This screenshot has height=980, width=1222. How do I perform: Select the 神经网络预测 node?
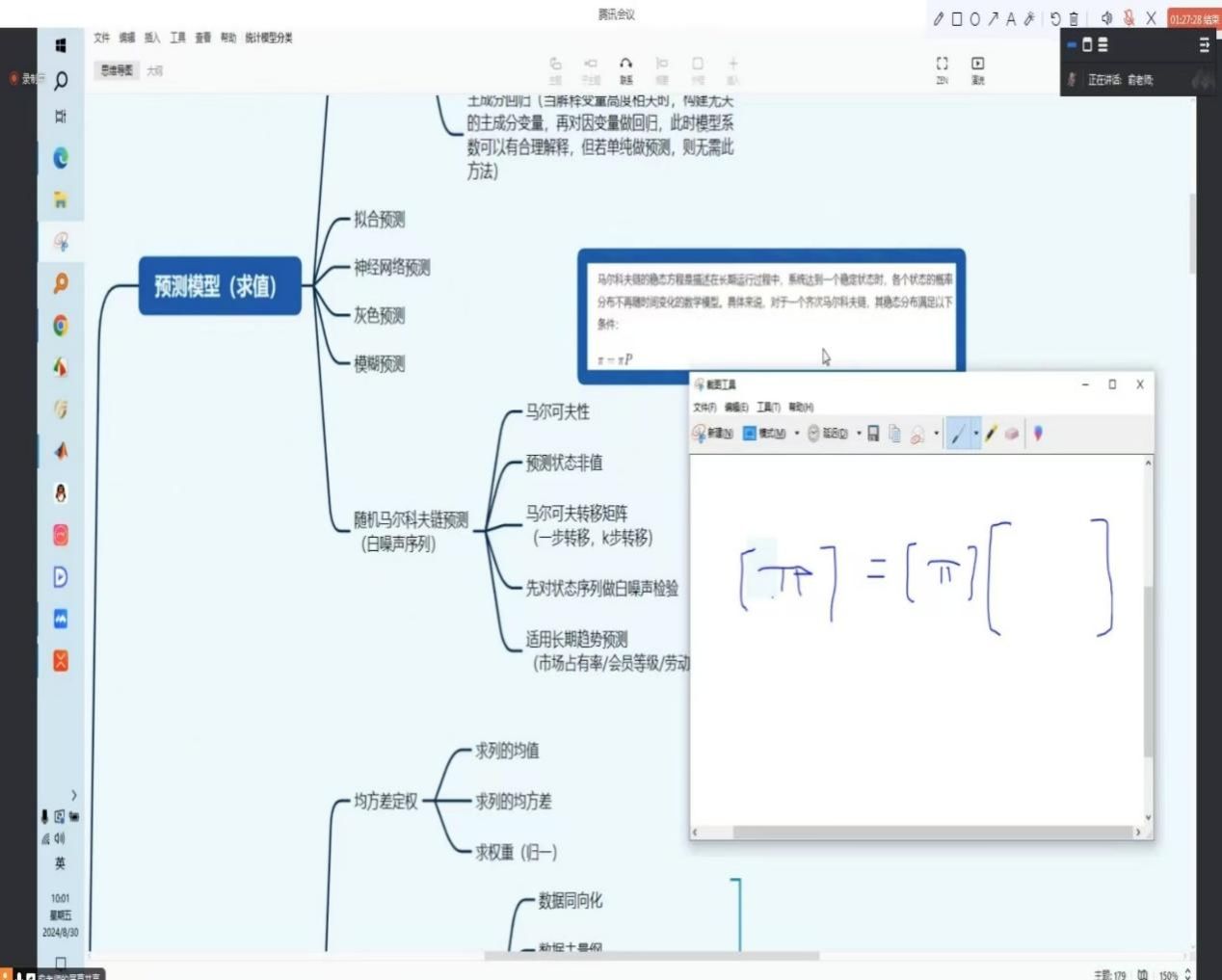point(391,268)
